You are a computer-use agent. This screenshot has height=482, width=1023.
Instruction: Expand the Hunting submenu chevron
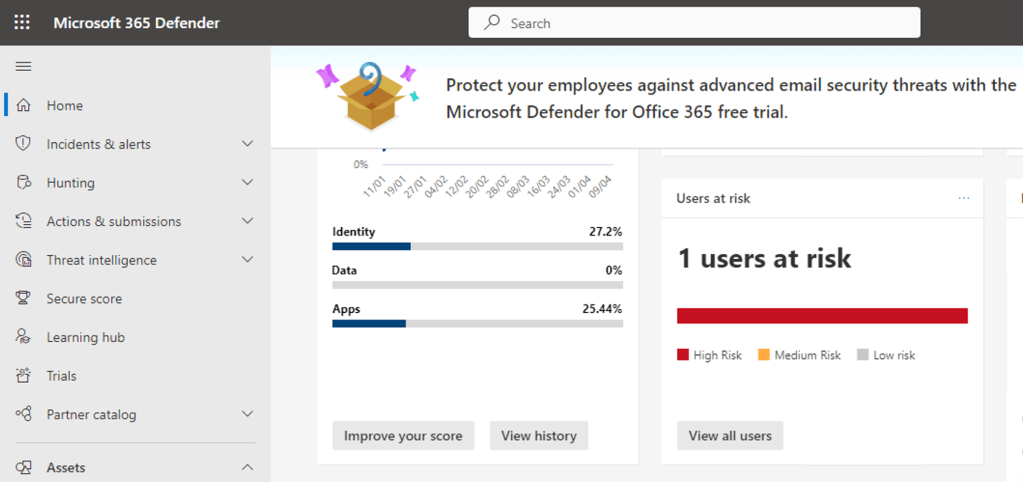click(x=248, y=183)
